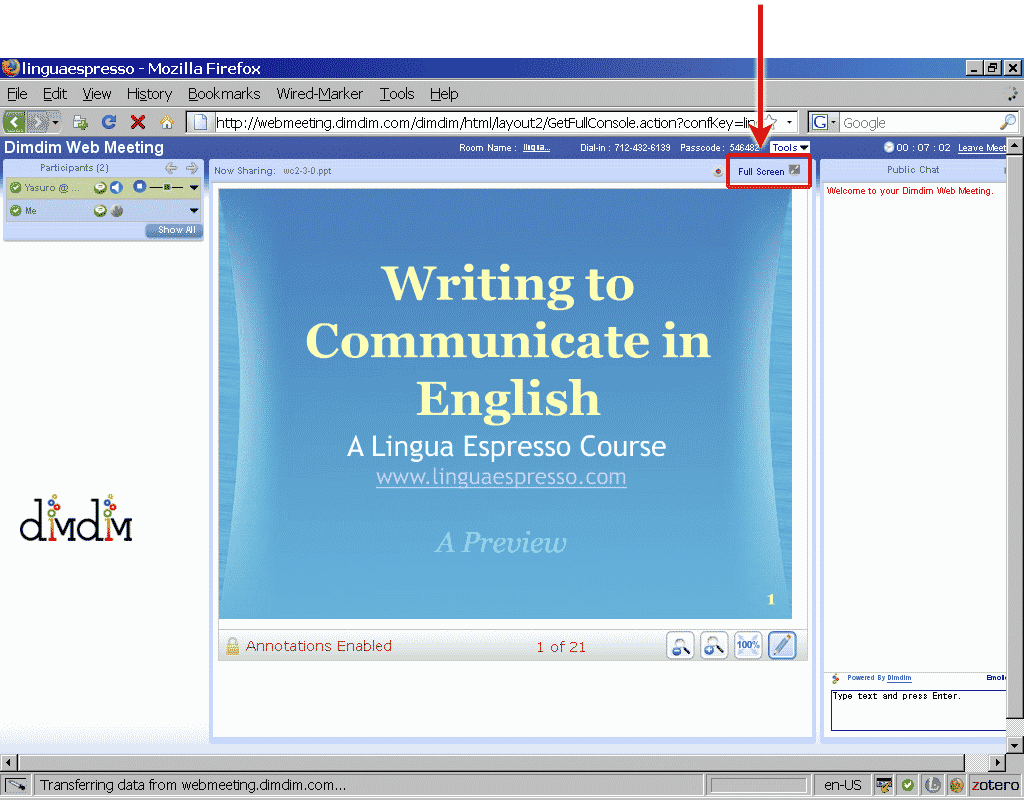
Task: Open the View menu
Action: pyautogui.click(x=97, y=94)
